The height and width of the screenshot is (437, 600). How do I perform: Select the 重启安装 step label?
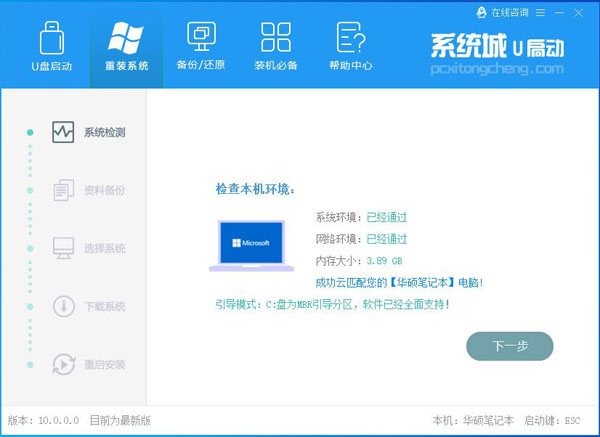[104, 365]
